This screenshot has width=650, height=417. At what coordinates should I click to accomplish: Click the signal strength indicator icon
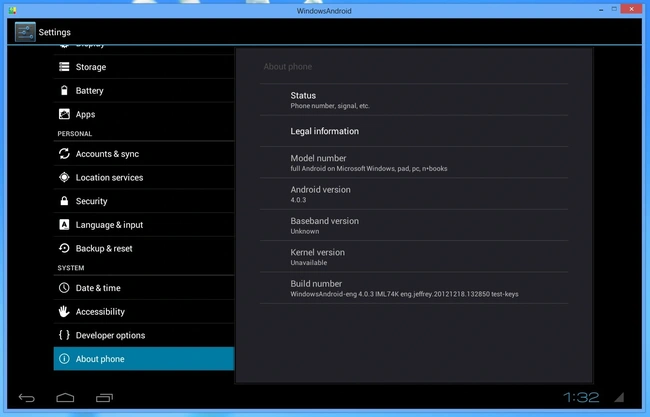[619, 398]
